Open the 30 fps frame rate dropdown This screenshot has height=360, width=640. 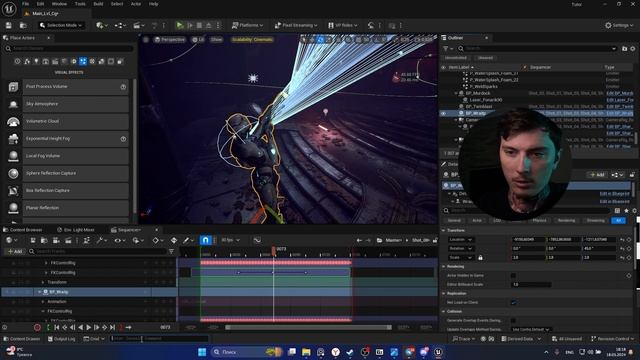click(231, 240)
